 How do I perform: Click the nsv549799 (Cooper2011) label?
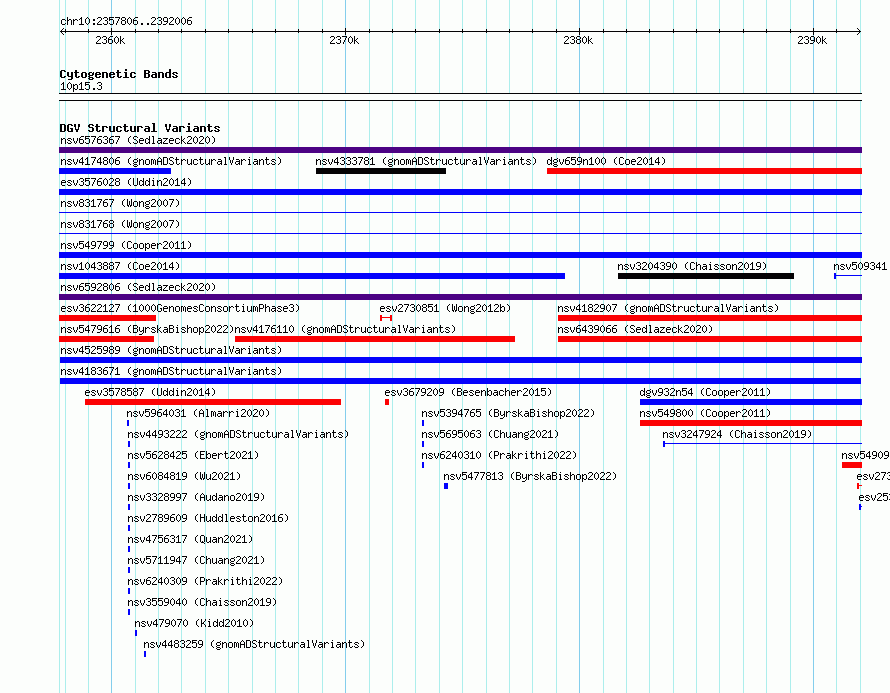(126, 245)
